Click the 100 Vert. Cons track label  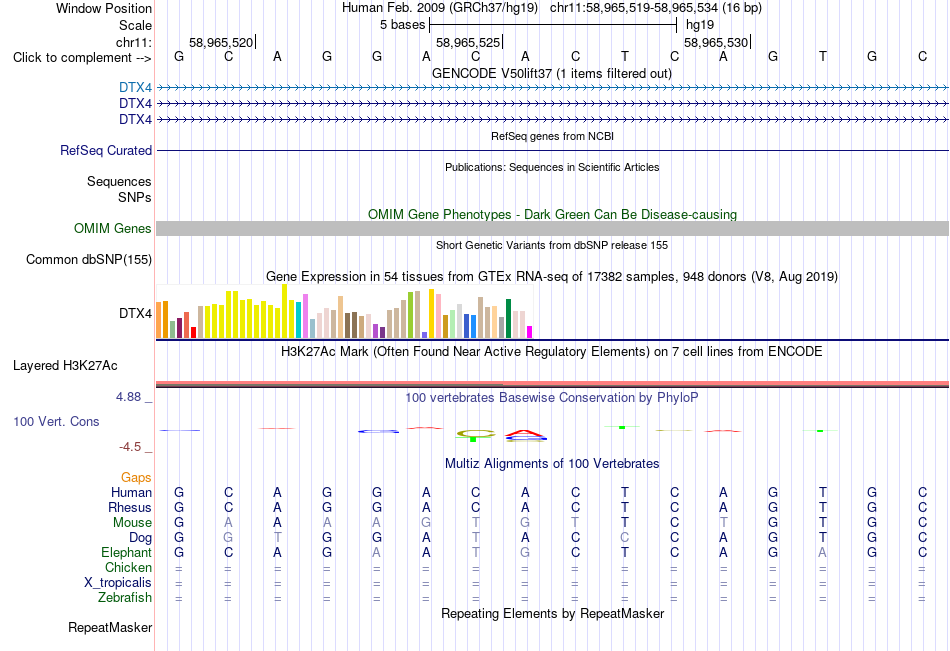click(x=56, y=421)
